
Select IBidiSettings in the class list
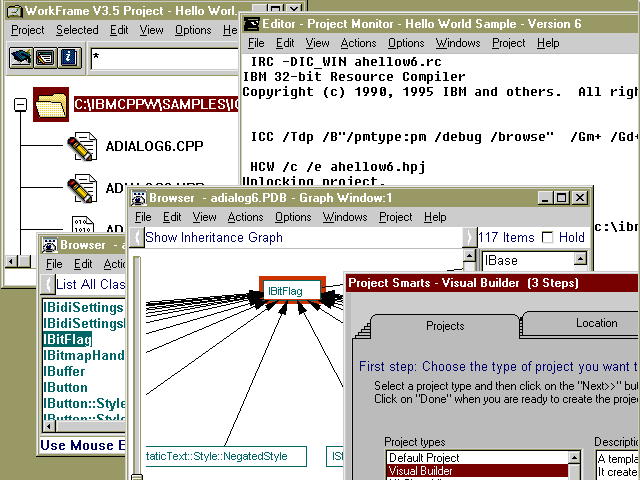point(83,308)
